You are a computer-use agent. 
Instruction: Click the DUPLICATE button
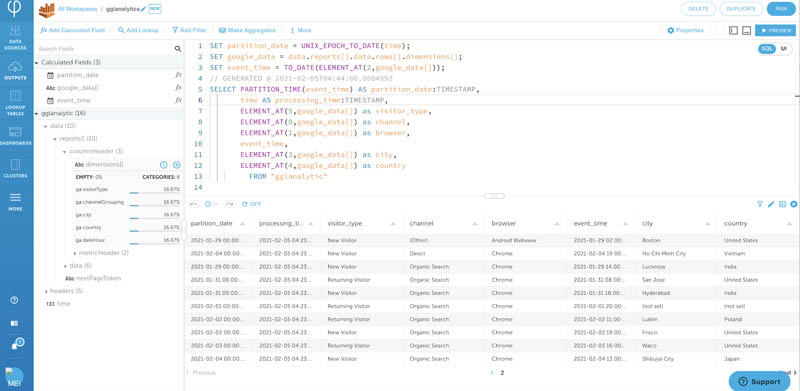[x=741, y=9]
